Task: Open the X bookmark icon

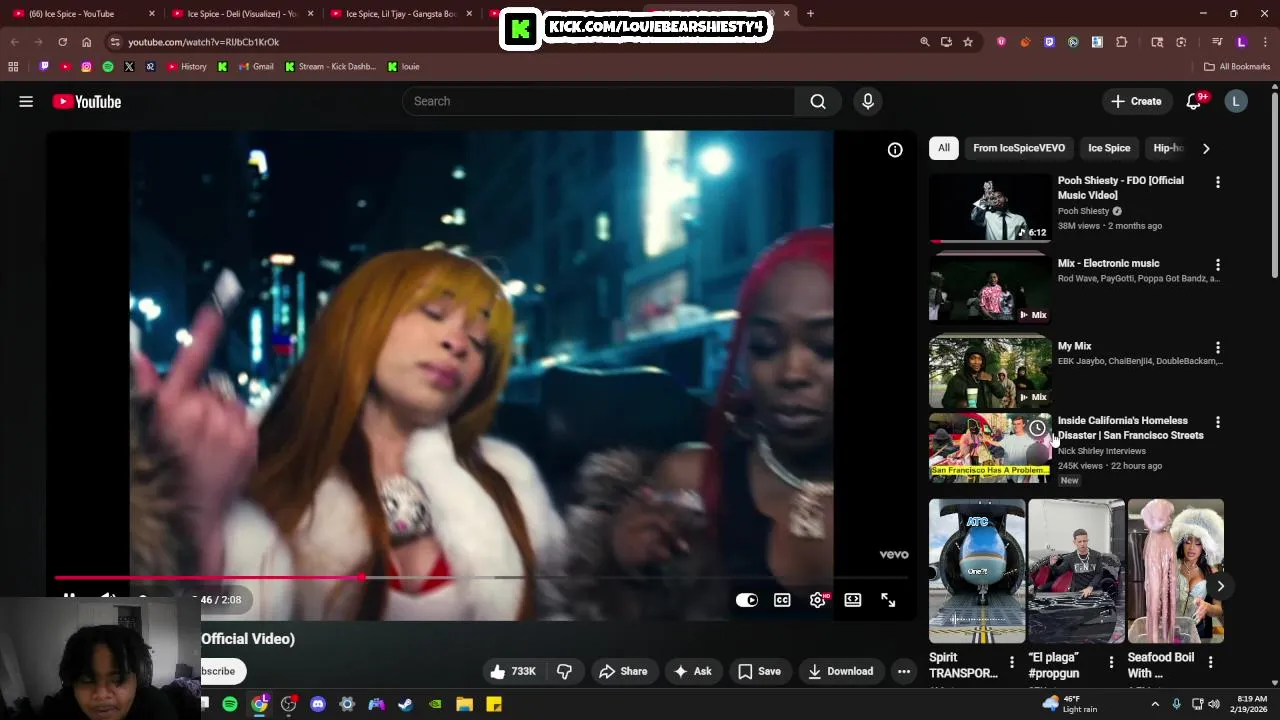Action: pos(129,67)
